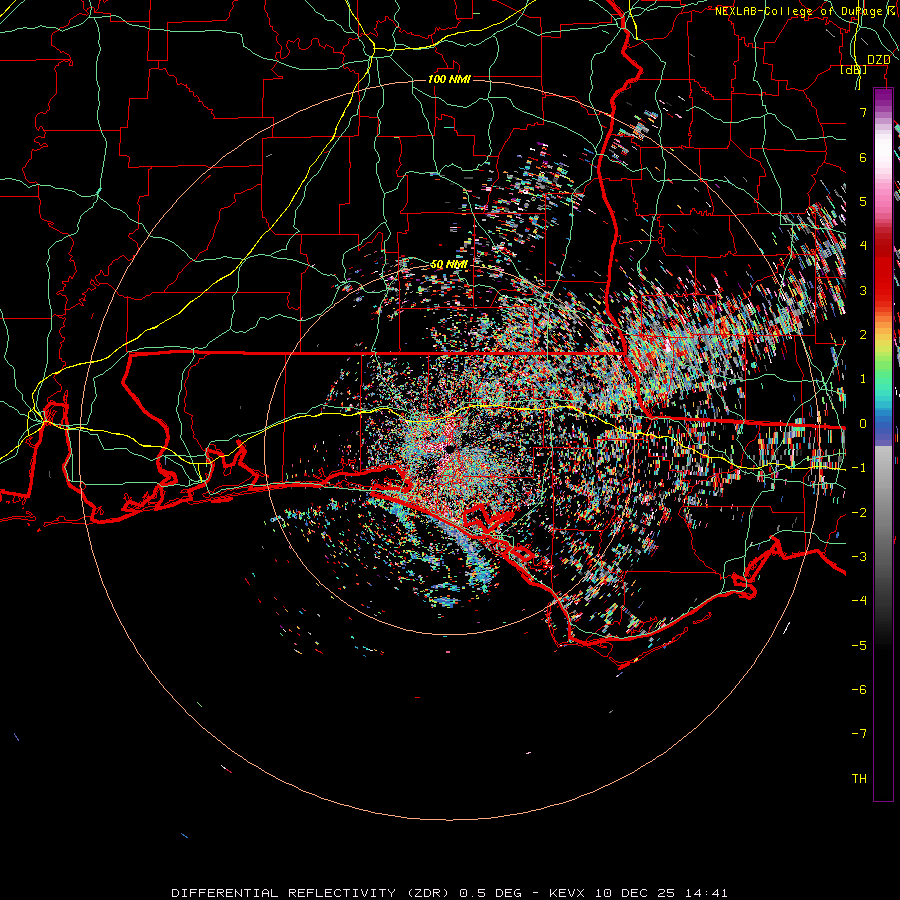The height and width of the screenshot is (900, 900).
Task: Click the 50 NMI range ring label
Action: pos(449,265)
